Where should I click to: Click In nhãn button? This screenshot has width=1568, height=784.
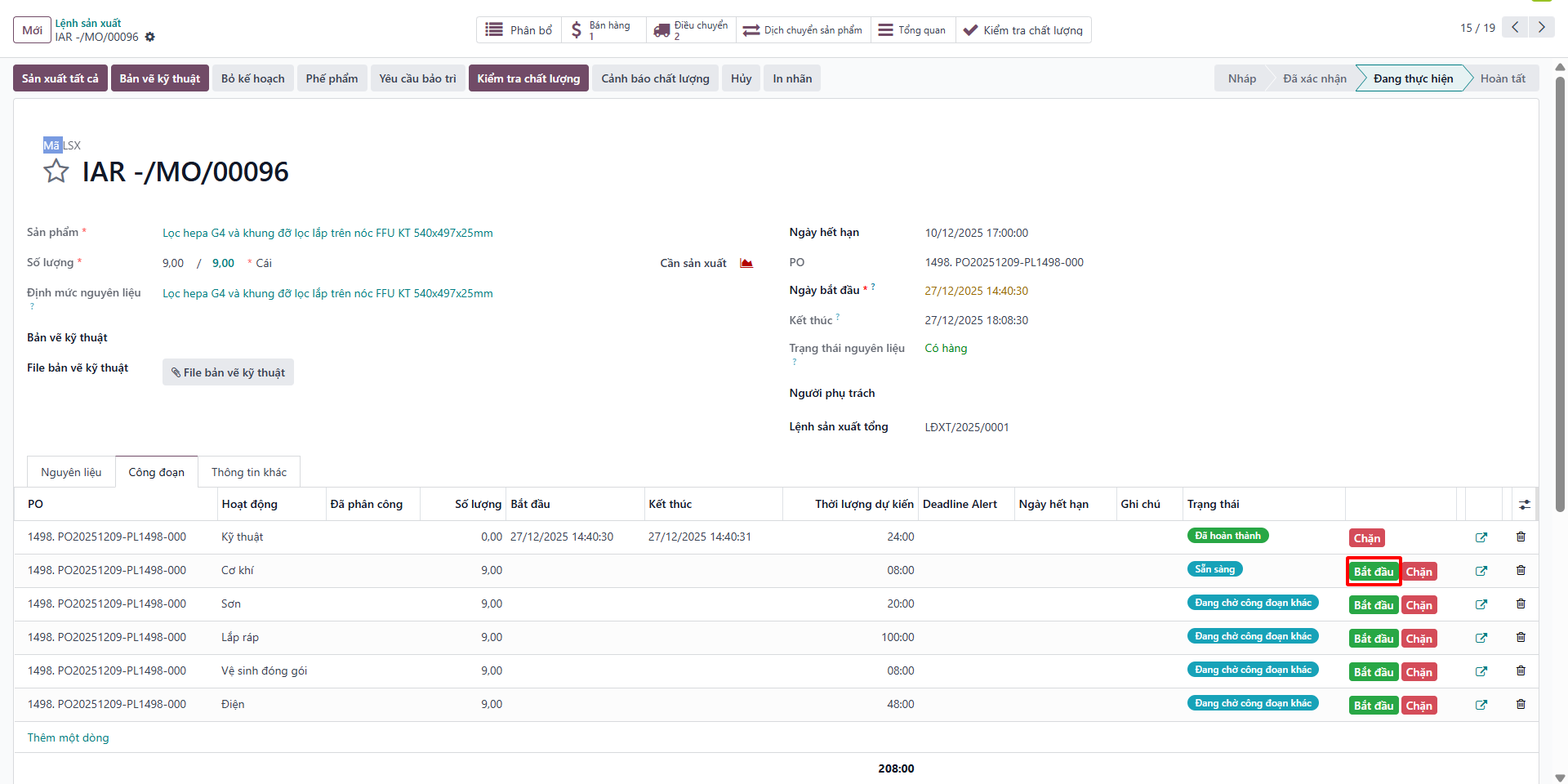tap(792, 78)
